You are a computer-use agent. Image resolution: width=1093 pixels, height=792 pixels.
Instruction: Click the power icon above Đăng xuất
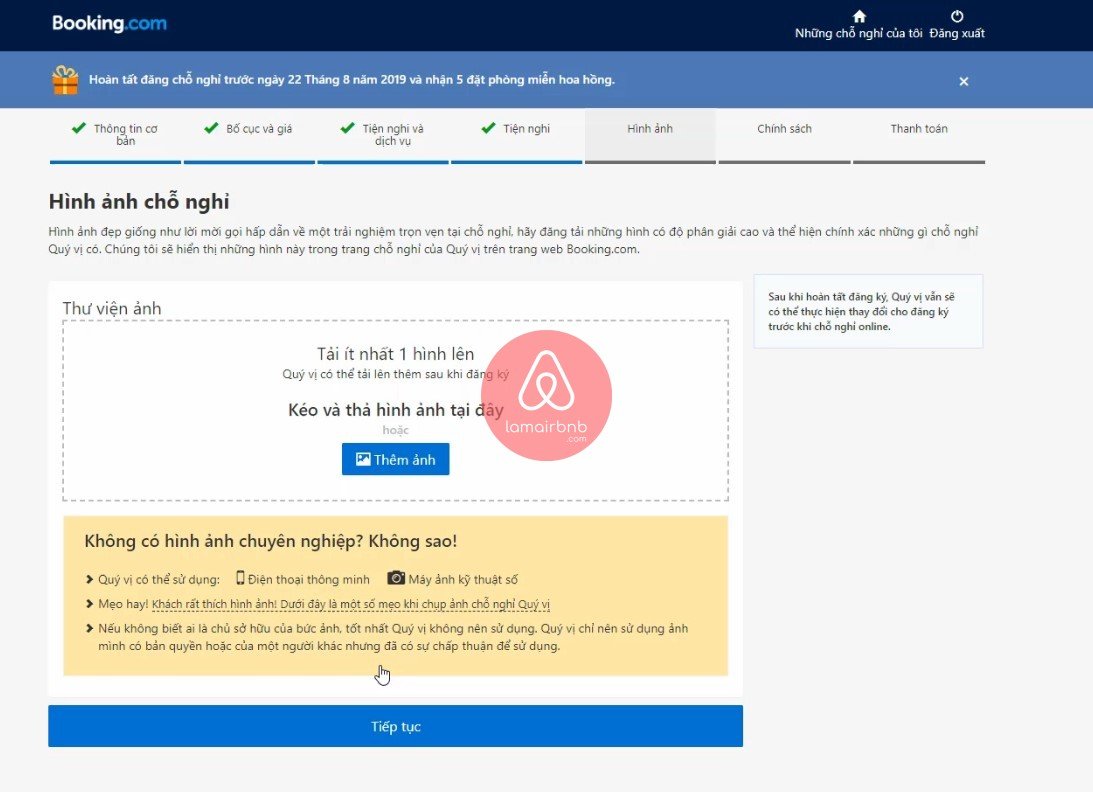(x=957, y=16)
